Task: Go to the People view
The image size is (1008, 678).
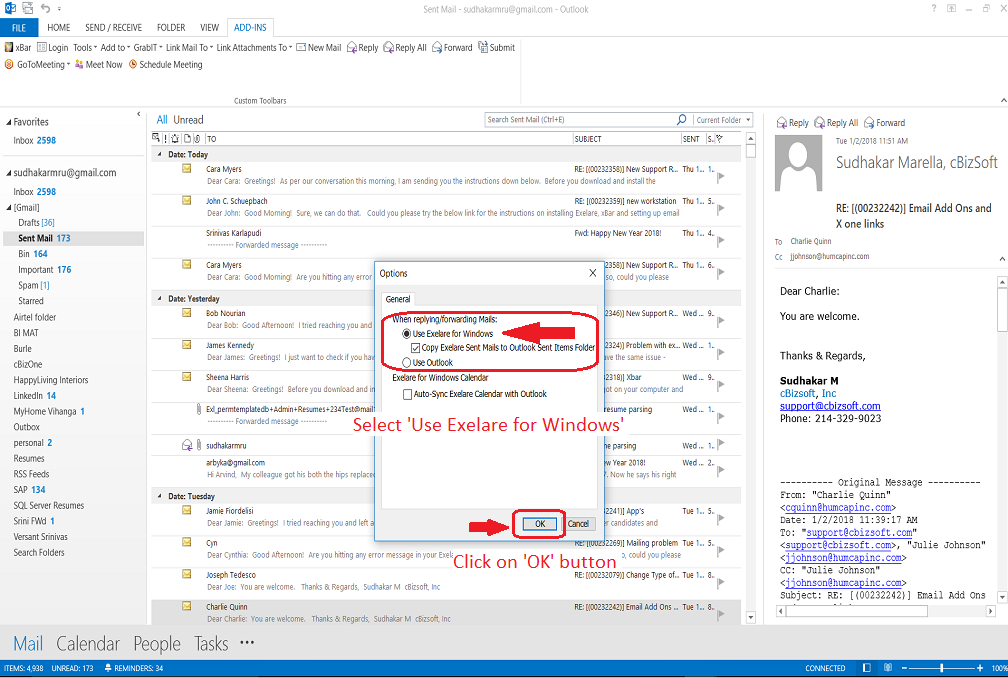Action: [x=157, y=643]
